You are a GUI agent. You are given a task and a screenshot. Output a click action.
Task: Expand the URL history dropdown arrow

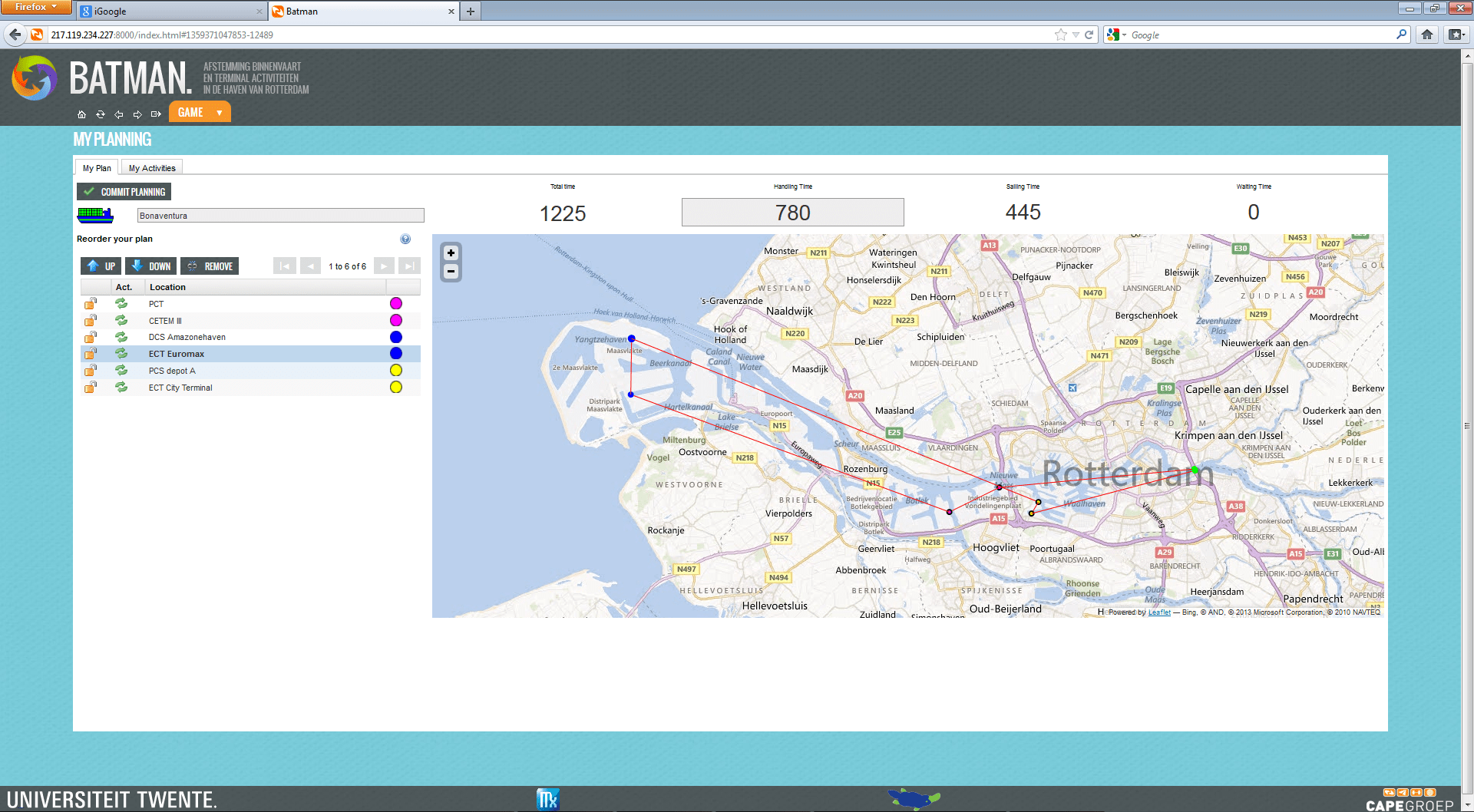point(1076,35)
